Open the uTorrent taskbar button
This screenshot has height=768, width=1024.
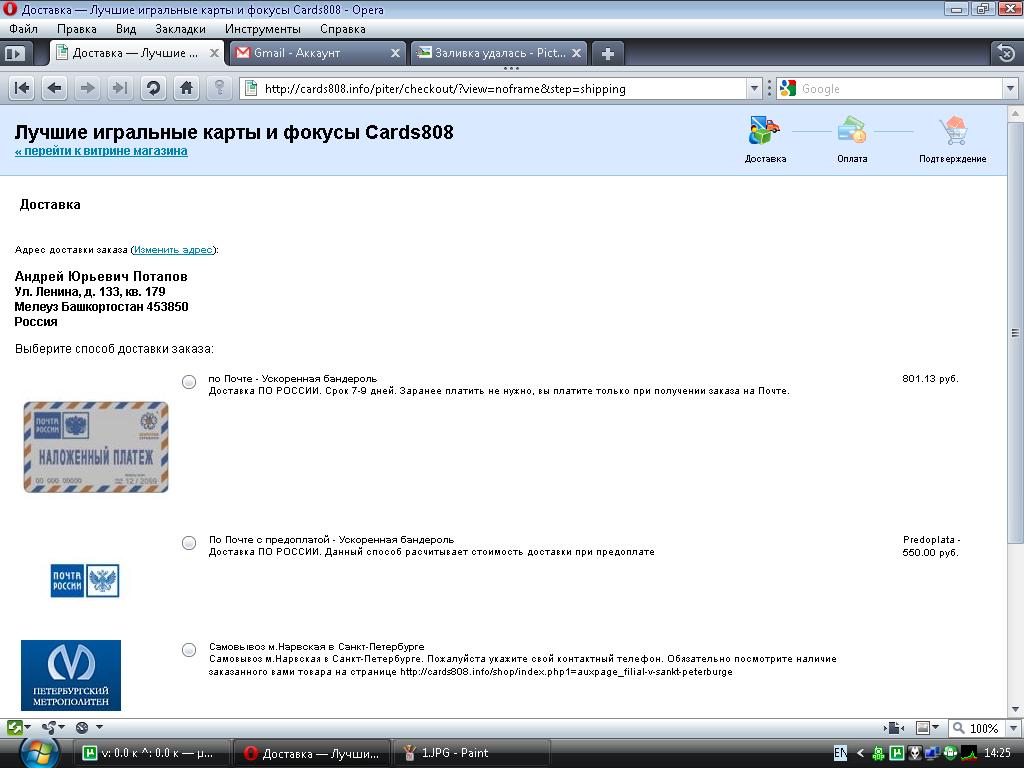point(153,753)
